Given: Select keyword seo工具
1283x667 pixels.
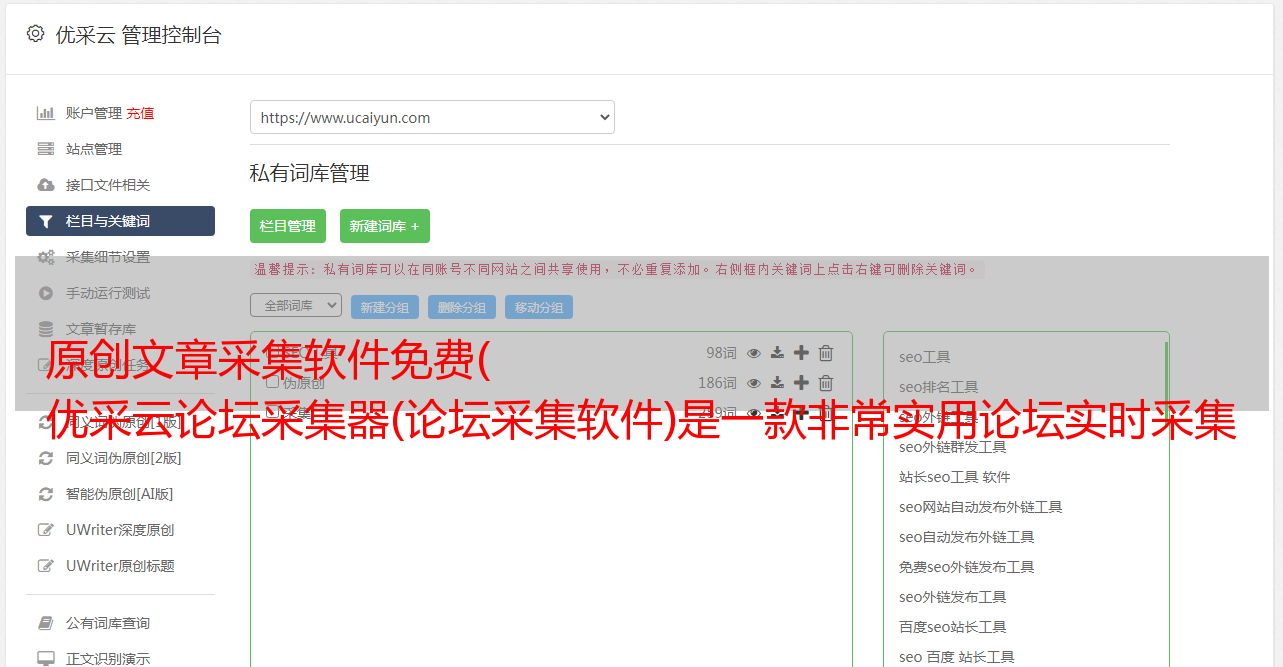Looking at the screenshot, I should (x=924, y=357).
